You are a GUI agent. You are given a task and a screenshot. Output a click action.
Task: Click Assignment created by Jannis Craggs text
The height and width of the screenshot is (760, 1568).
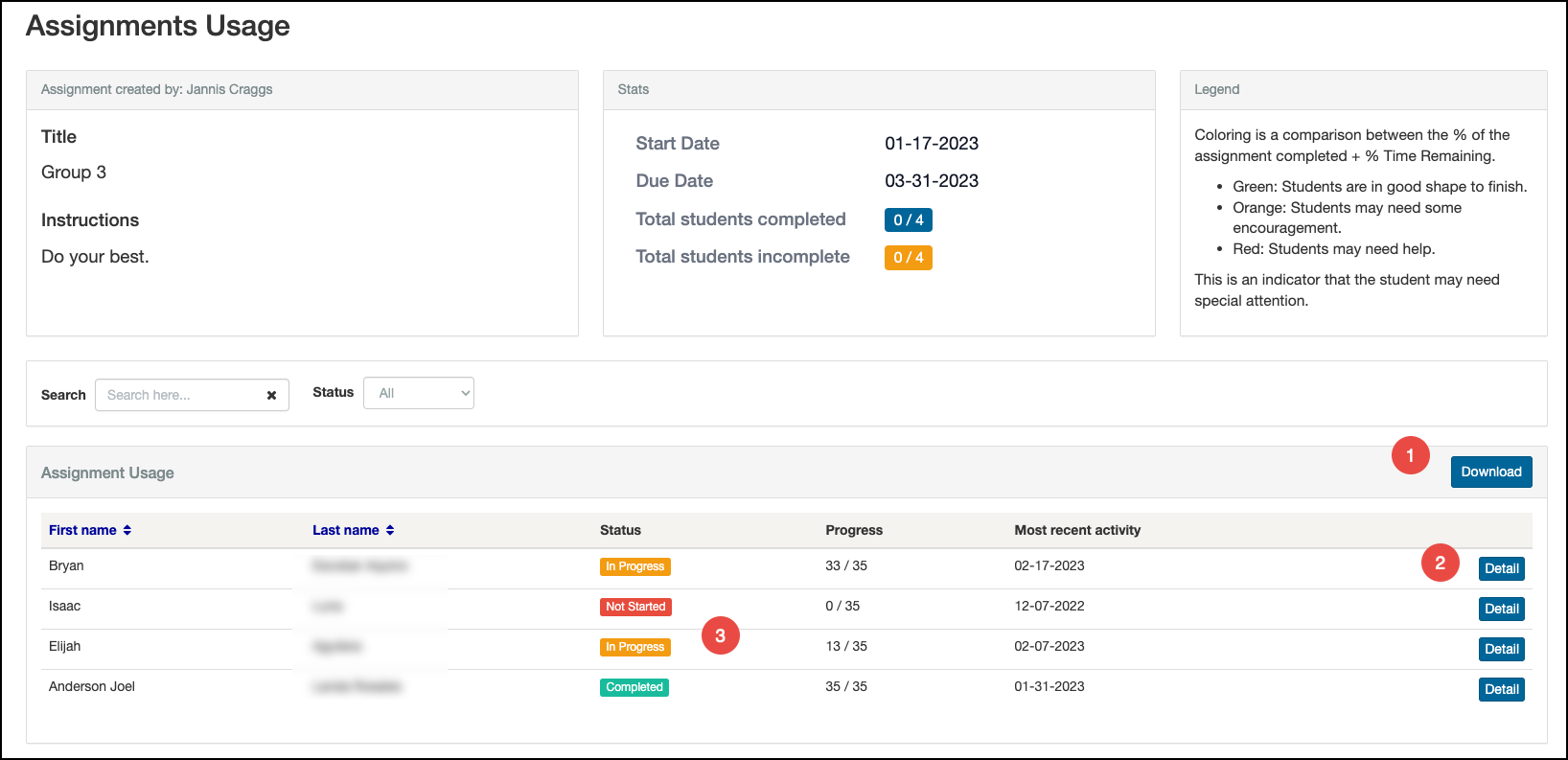157,89
